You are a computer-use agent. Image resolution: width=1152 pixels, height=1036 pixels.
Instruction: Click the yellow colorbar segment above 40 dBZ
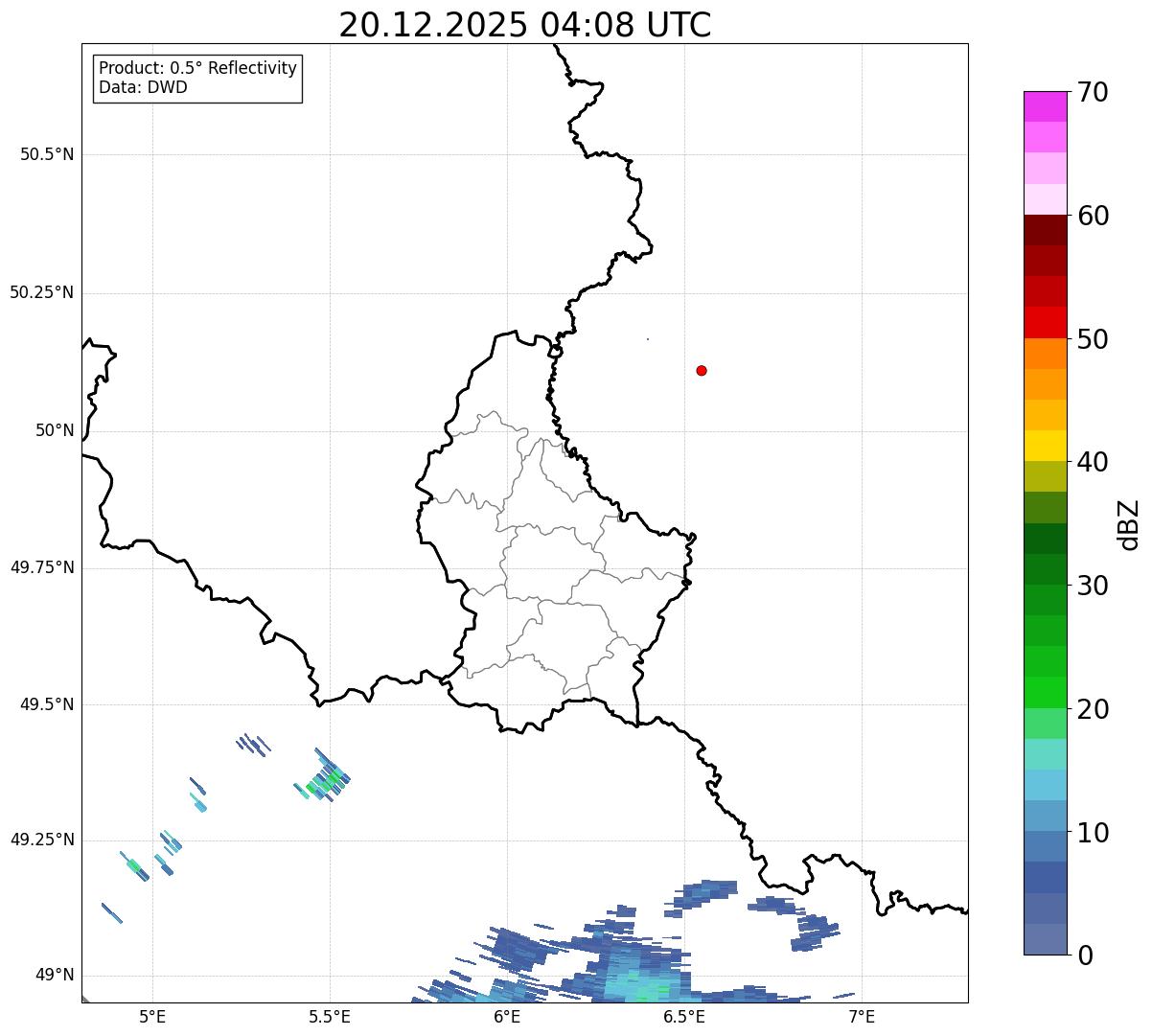pos(1045,446)
